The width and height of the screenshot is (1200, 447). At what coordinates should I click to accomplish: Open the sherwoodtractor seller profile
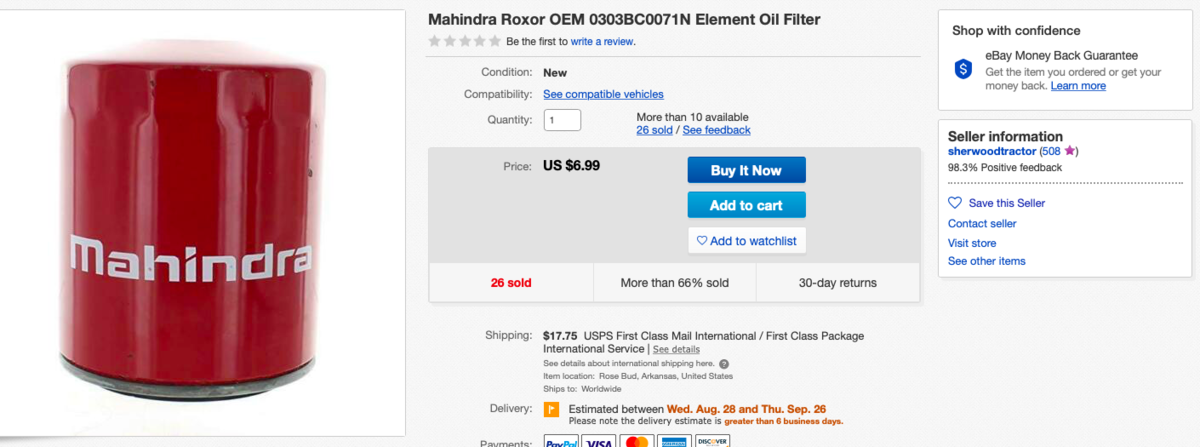pos(992,151)
